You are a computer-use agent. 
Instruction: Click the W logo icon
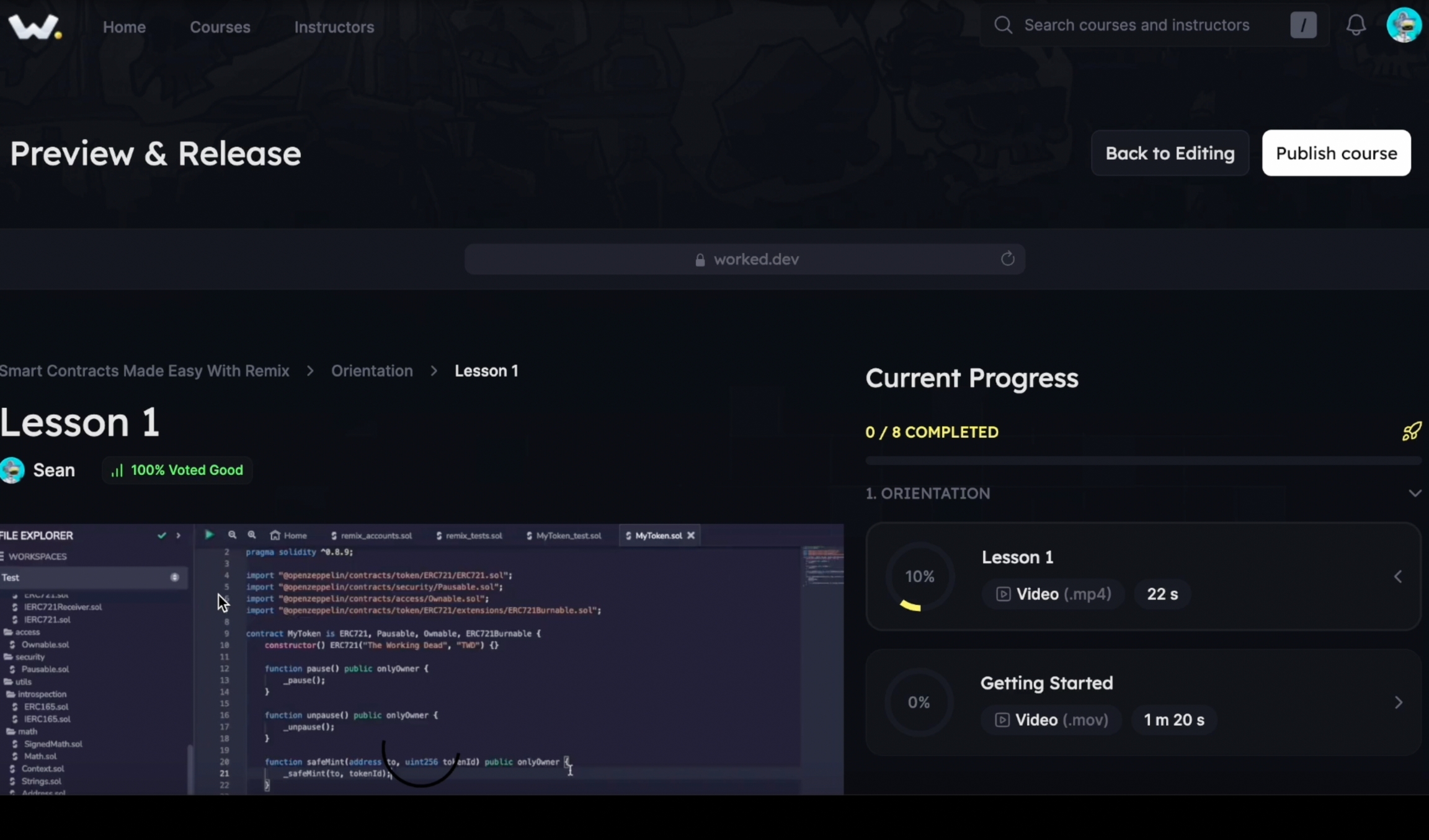click(35, 27)
